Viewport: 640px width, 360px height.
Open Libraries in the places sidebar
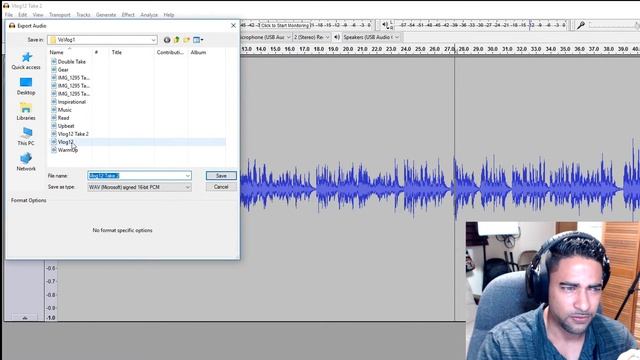(x=26, y=111)
